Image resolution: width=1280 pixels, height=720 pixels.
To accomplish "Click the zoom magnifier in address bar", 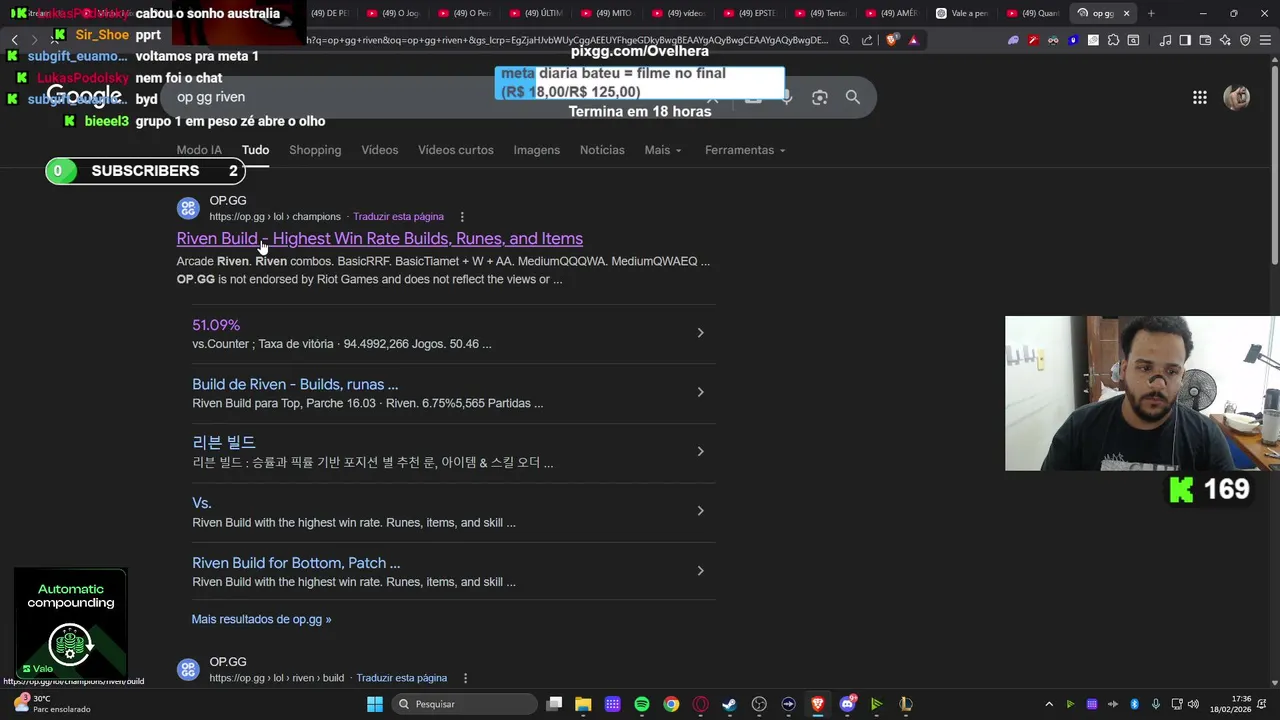I will (845, 40).
